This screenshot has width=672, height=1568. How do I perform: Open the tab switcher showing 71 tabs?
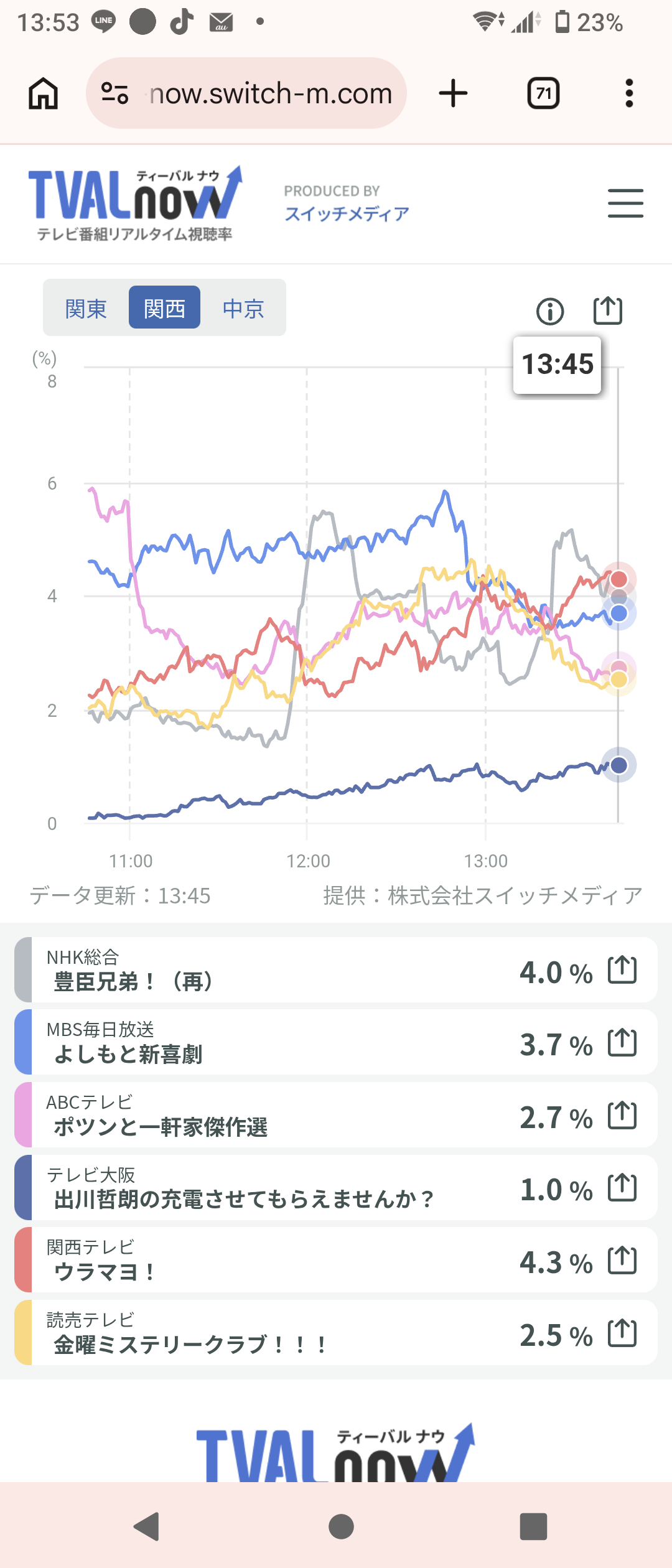coord(543,93)
